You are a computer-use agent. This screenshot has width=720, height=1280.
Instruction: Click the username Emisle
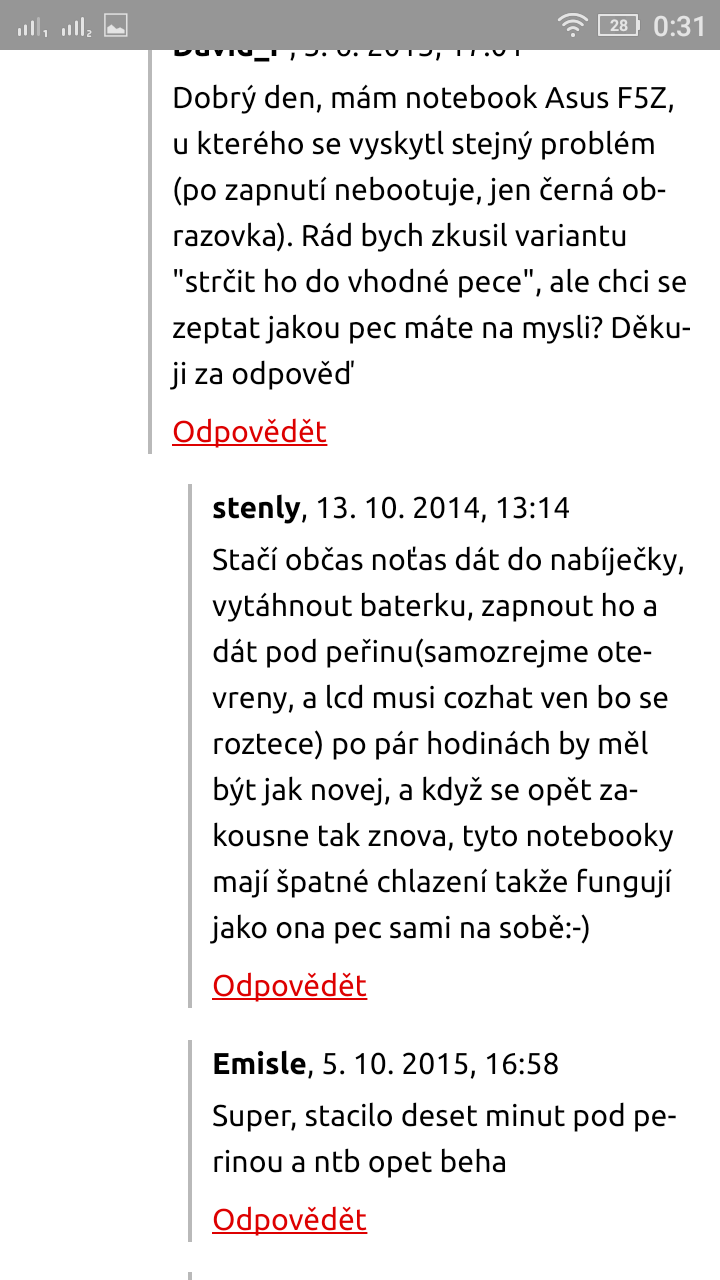[259, 1064]
